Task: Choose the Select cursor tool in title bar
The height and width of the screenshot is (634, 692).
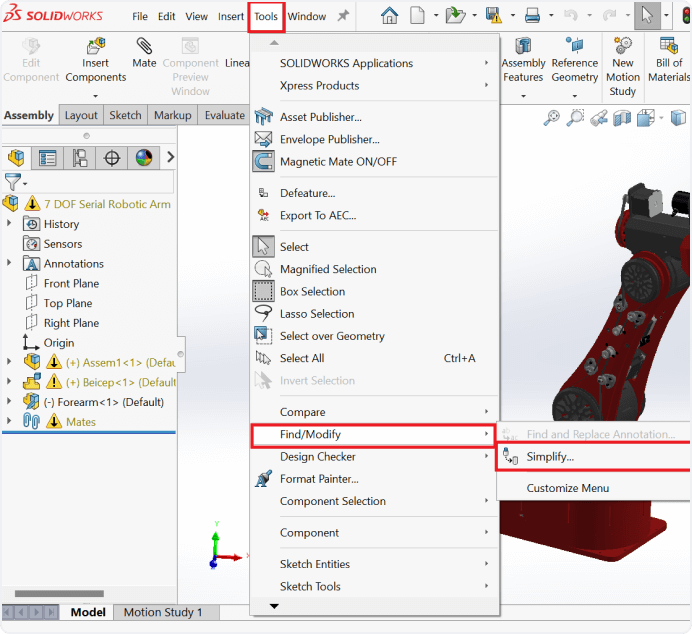Action: 647,15
